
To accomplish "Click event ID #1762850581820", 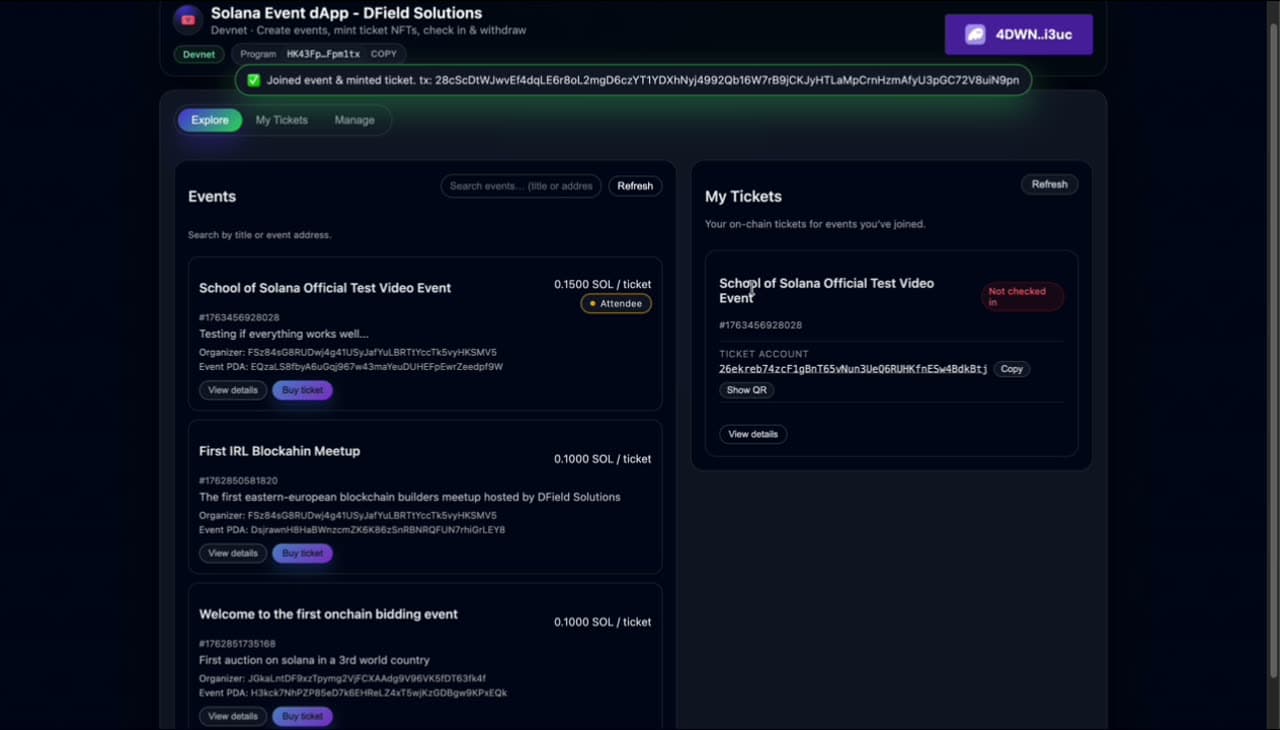I will (238, 481).
